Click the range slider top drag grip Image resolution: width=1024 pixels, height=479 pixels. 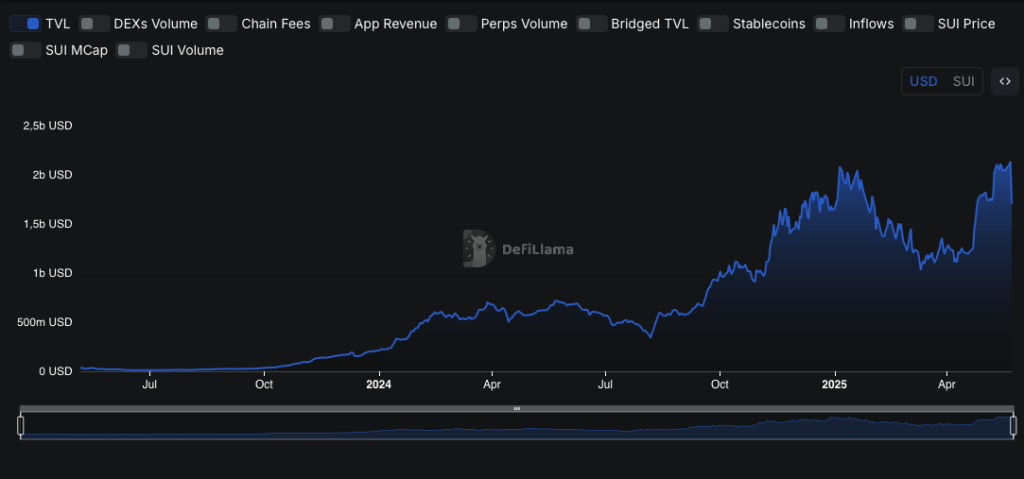pos(517,408)
